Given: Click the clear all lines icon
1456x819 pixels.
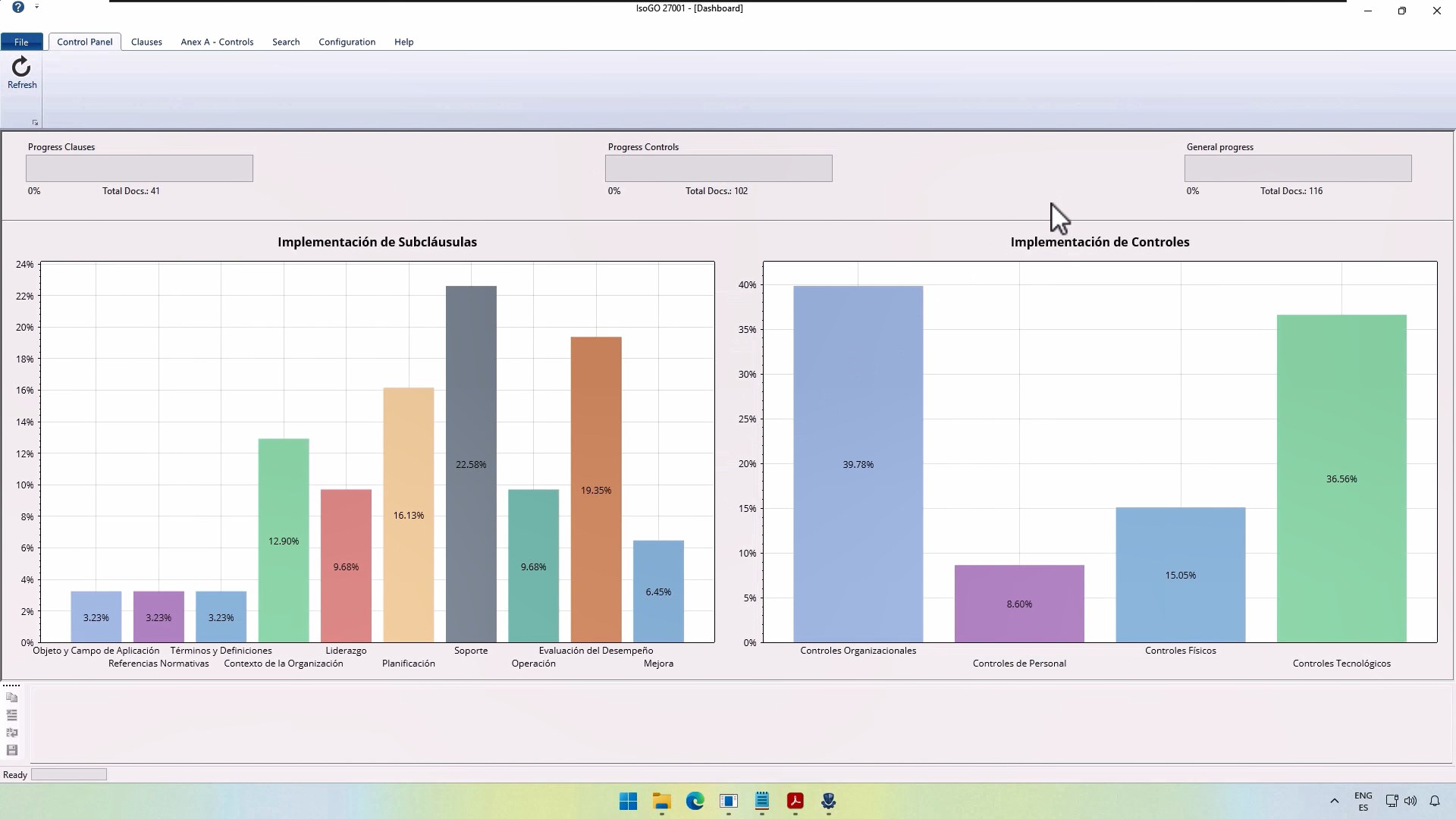Looking at the screenshot, I should pos(11,714).
